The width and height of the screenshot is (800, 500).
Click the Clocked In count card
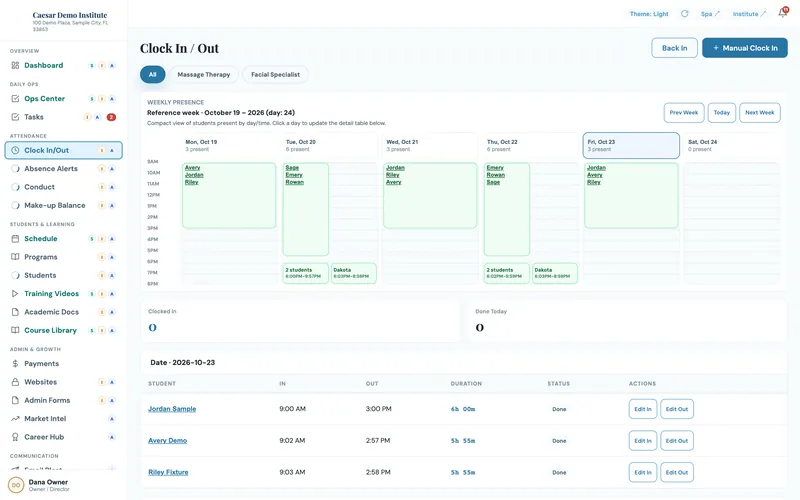coord(301,321)
